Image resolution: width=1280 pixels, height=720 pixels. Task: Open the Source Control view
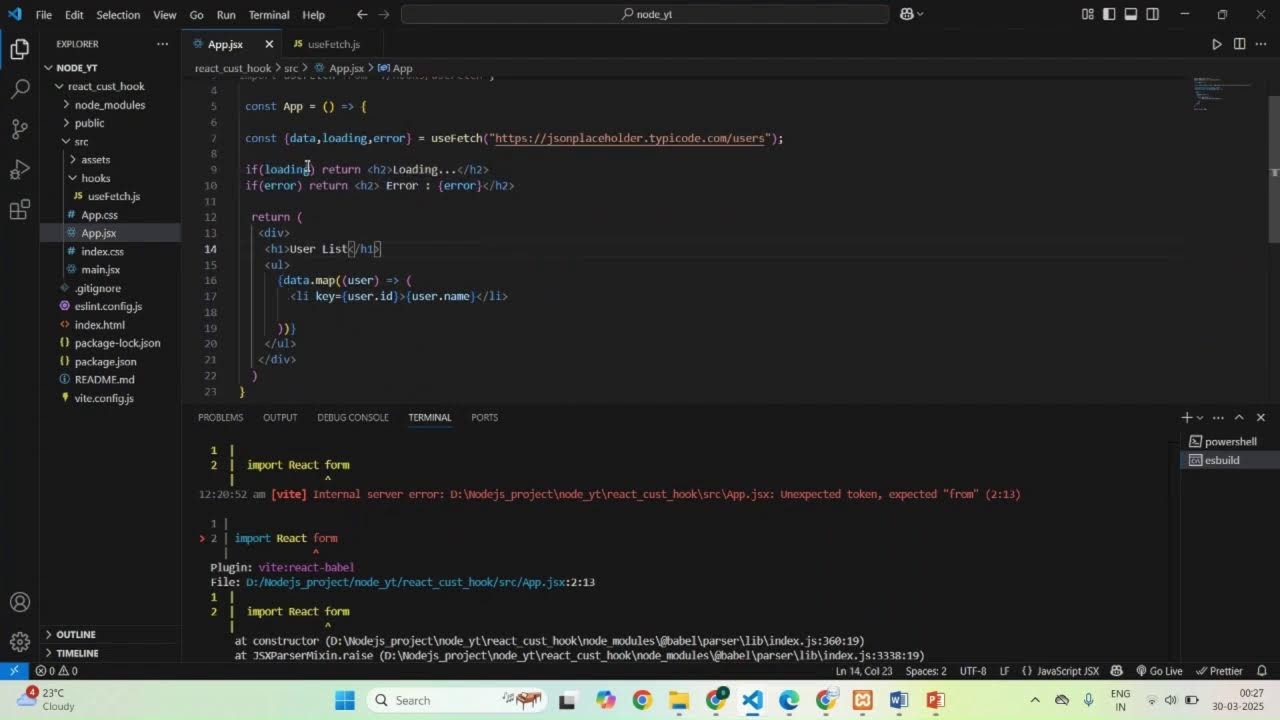pos(19,129)
